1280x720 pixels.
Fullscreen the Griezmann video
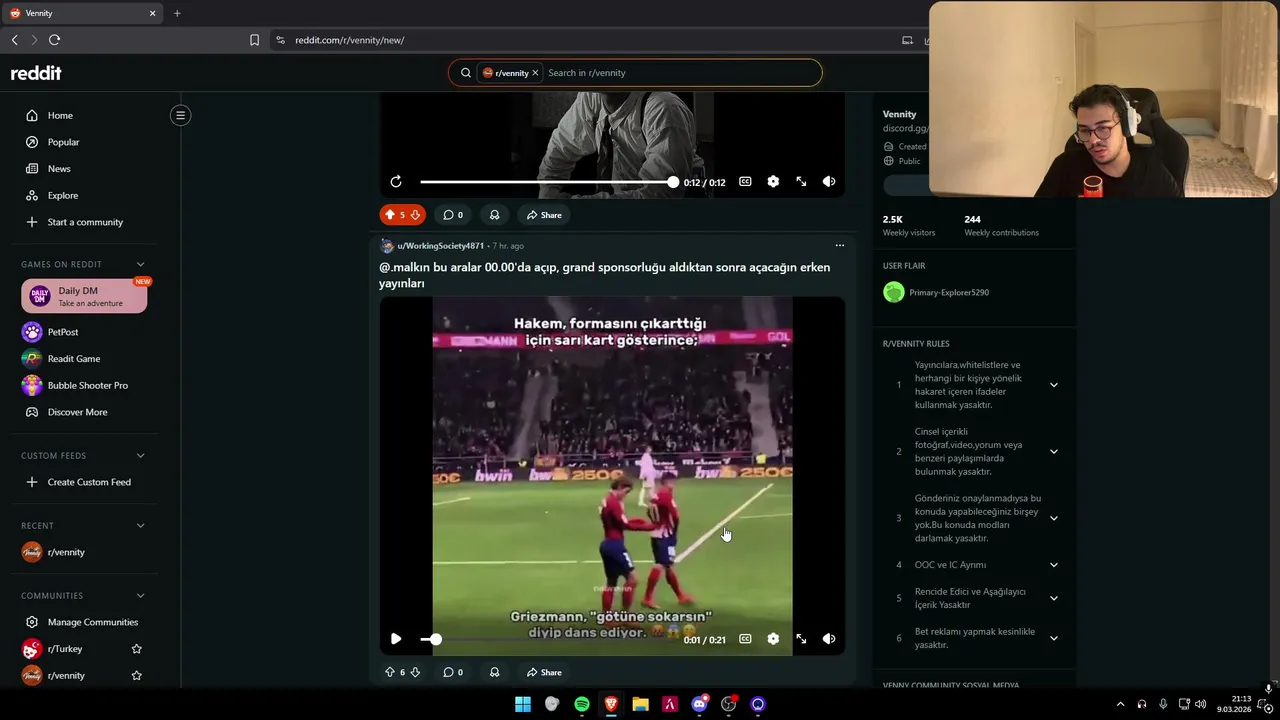point(801,639)
